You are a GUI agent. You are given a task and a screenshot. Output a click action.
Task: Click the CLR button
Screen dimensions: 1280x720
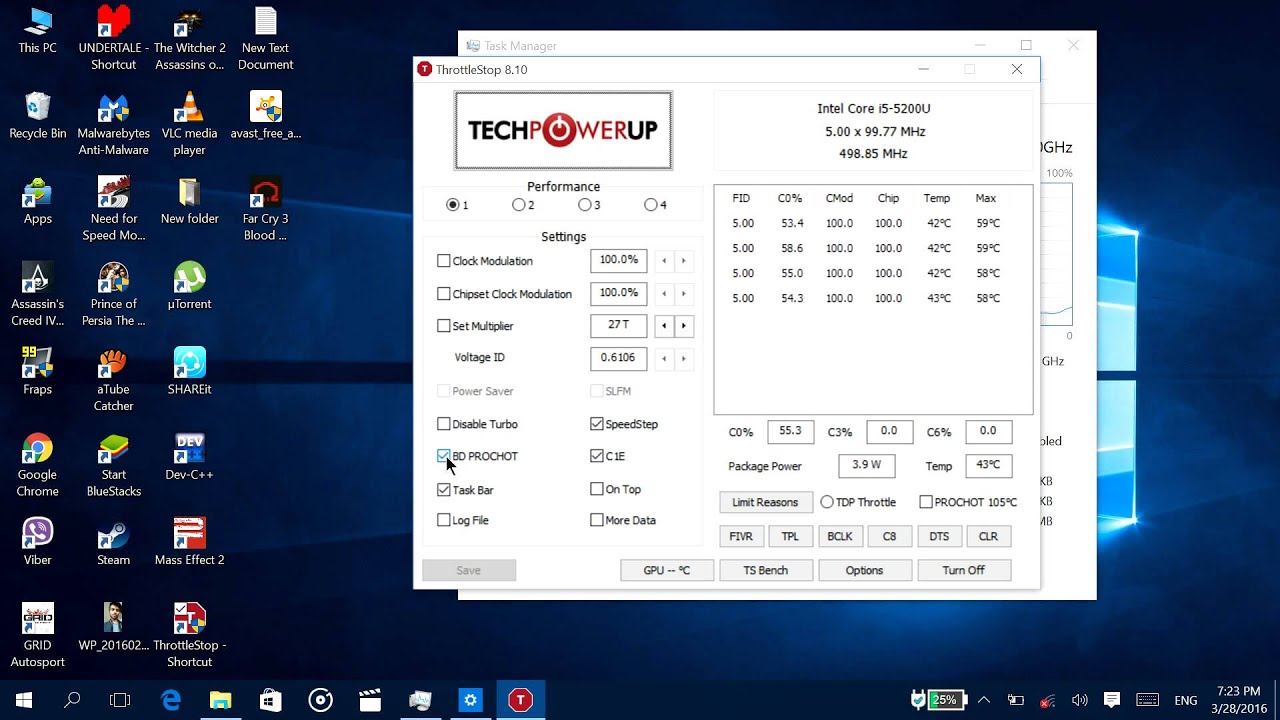pos(988,536)
